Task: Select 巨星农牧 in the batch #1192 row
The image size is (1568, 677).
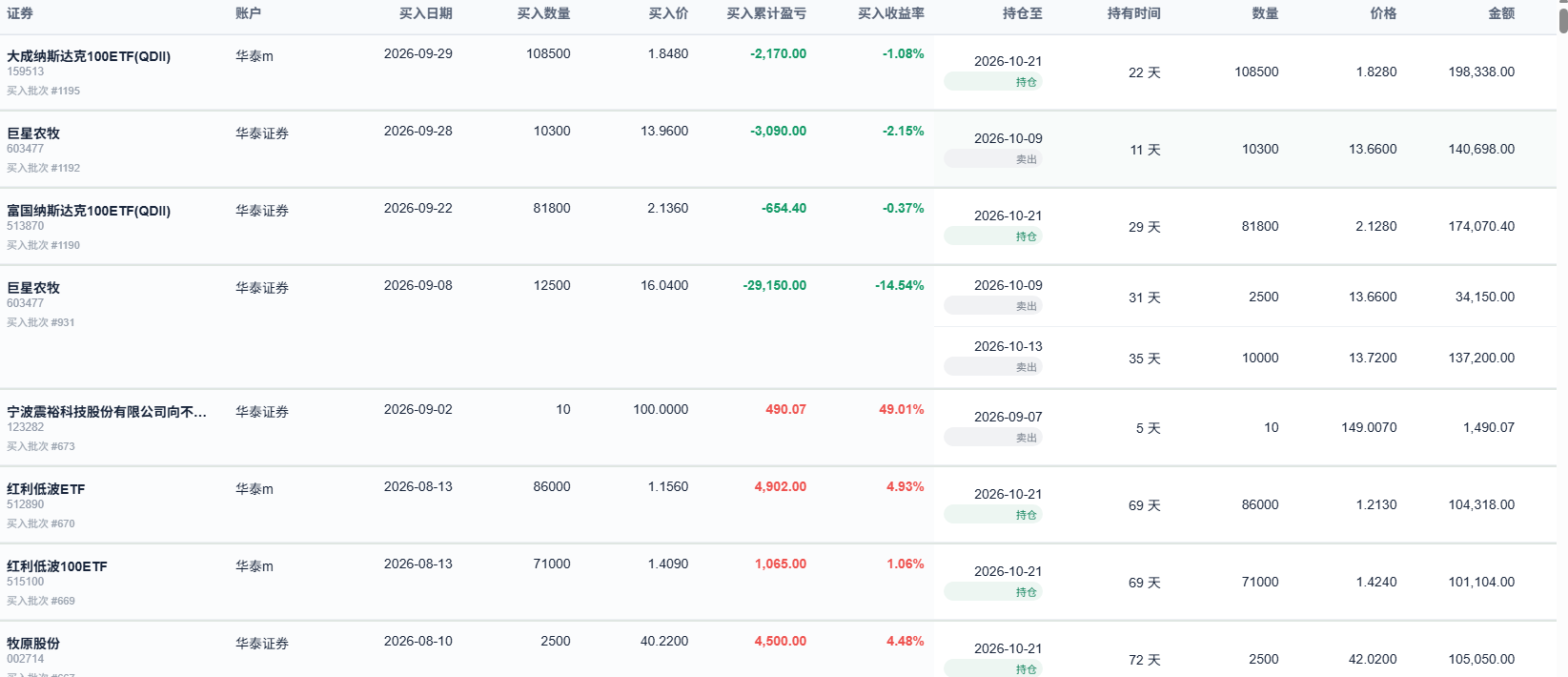Action: tap(33, 133)
